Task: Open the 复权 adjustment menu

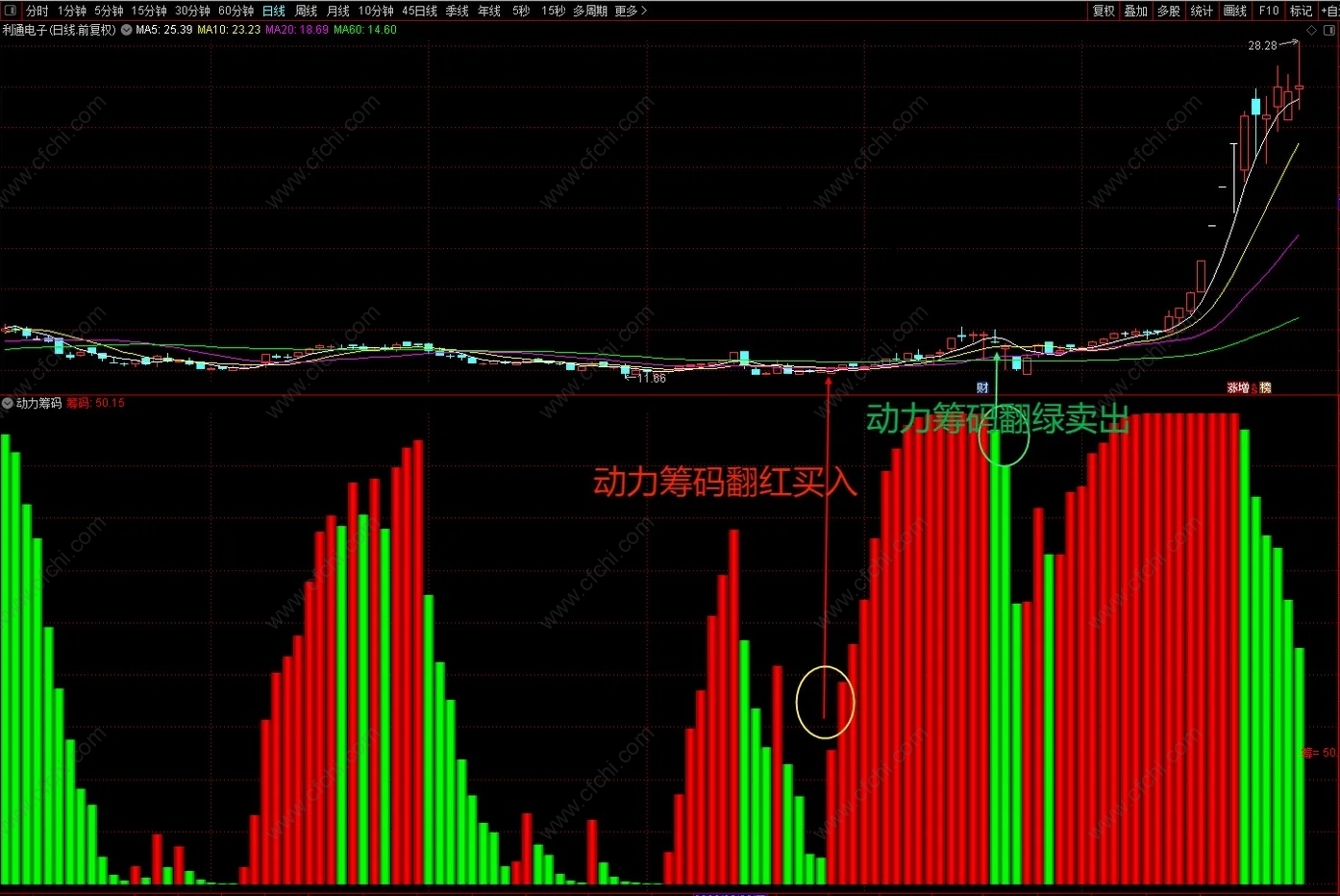Action: [1104, 11]
